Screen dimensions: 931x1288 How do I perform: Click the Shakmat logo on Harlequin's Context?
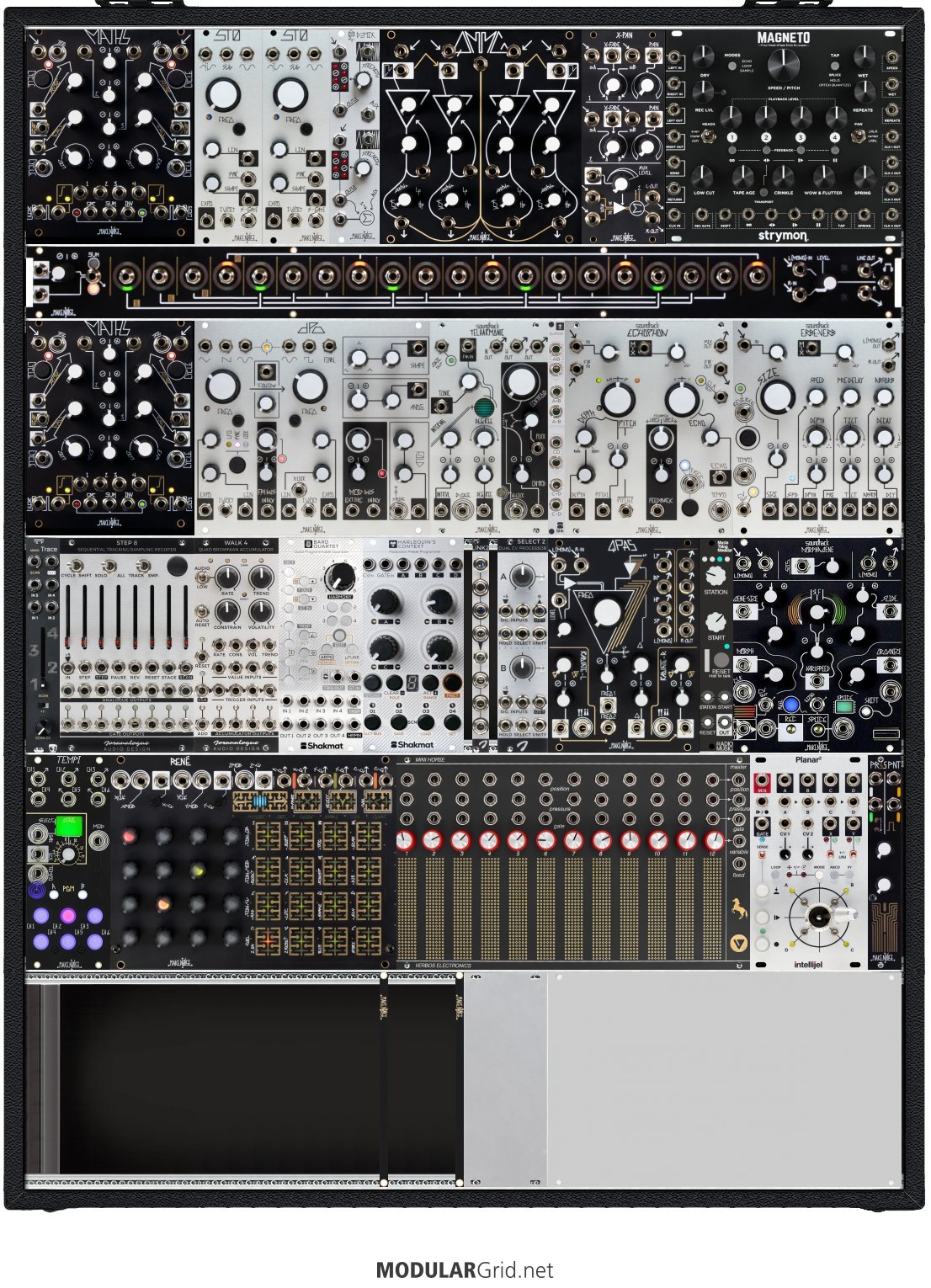[x=412, y=745]
